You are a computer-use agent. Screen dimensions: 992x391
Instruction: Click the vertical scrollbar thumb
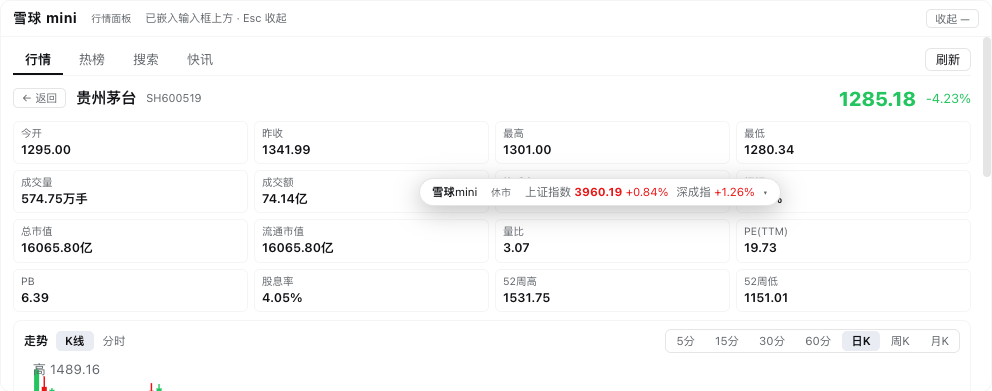tap(987, 106)
